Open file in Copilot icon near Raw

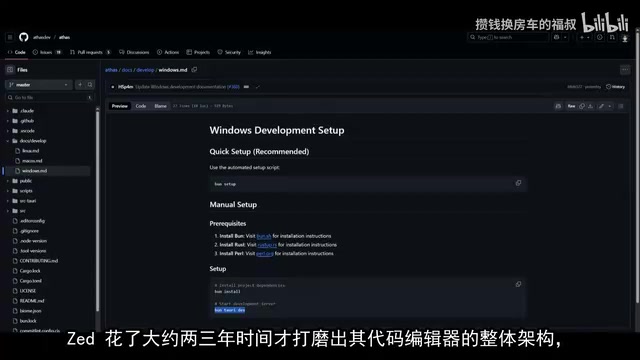(558, 106)
